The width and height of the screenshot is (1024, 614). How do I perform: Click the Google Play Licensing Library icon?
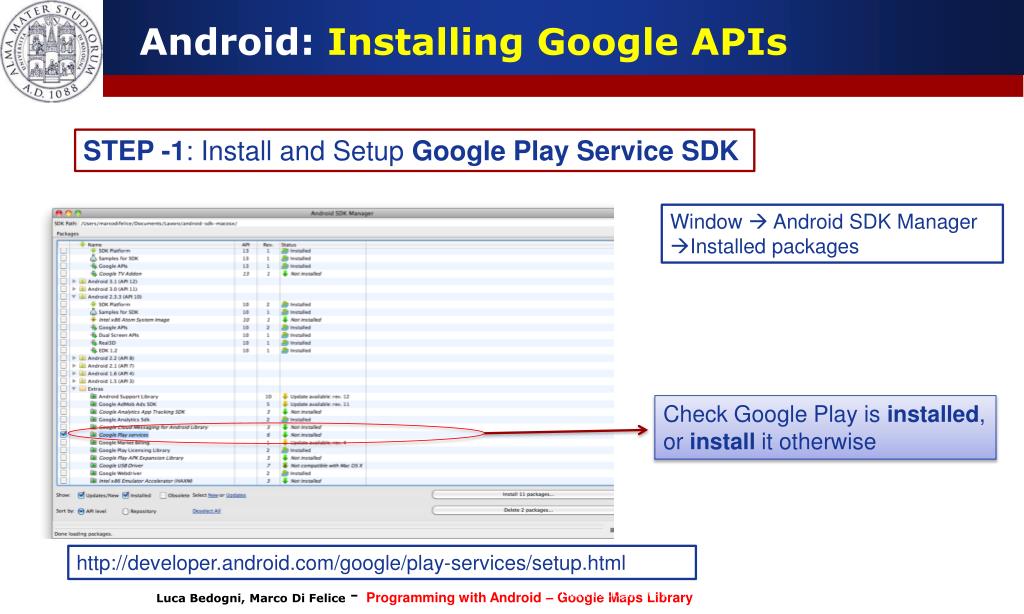93,450
